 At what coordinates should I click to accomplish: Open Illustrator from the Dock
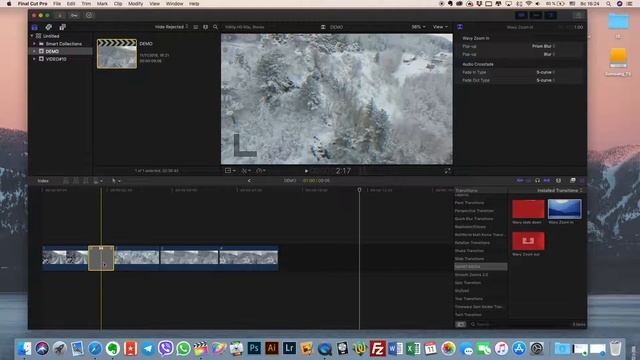point(272,348)
